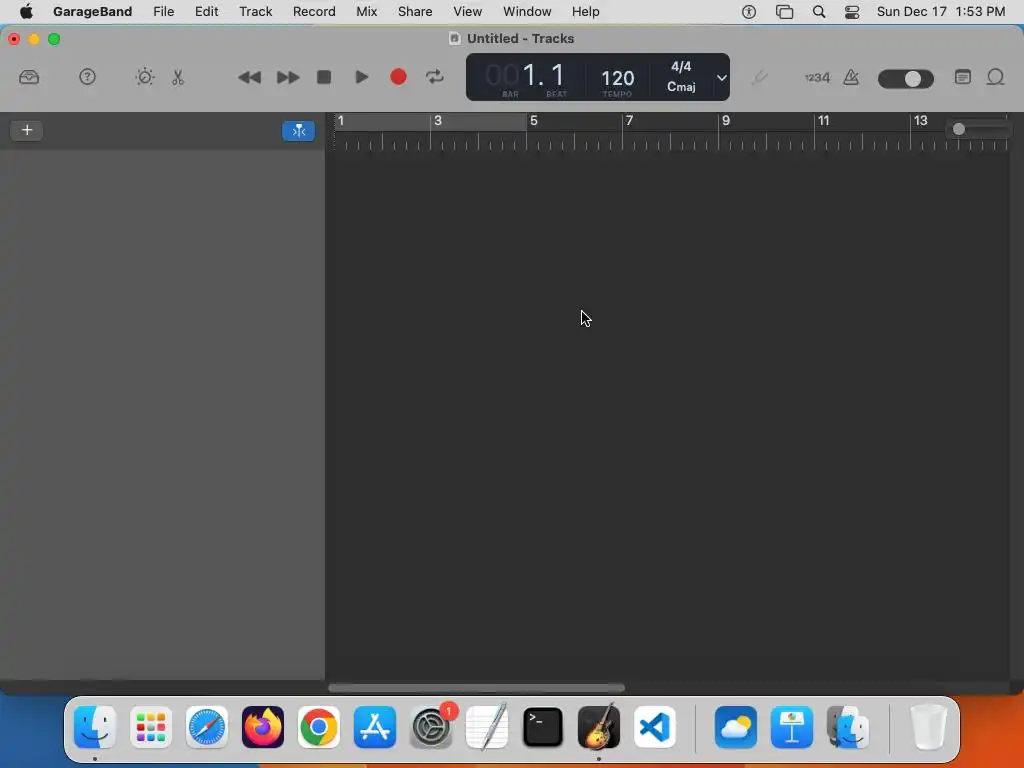Click the GarageBand guitar Dock icon
The width and height of the screenshot is (1024, 768).
pos(599,727)
